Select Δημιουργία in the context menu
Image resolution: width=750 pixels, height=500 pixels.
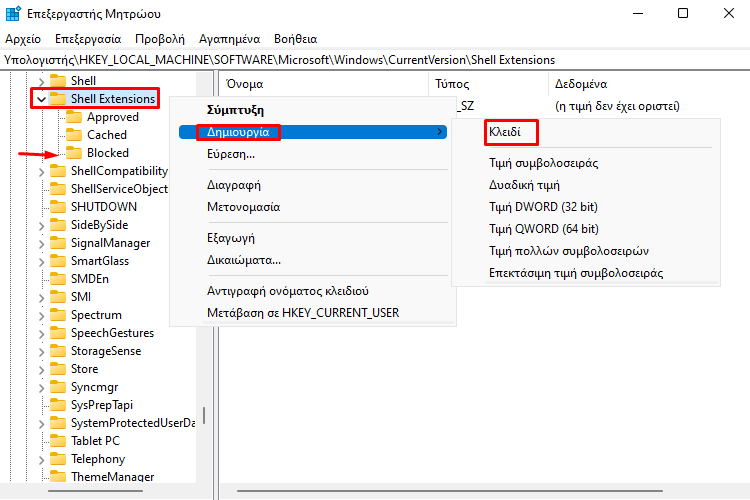coord(313,132)
